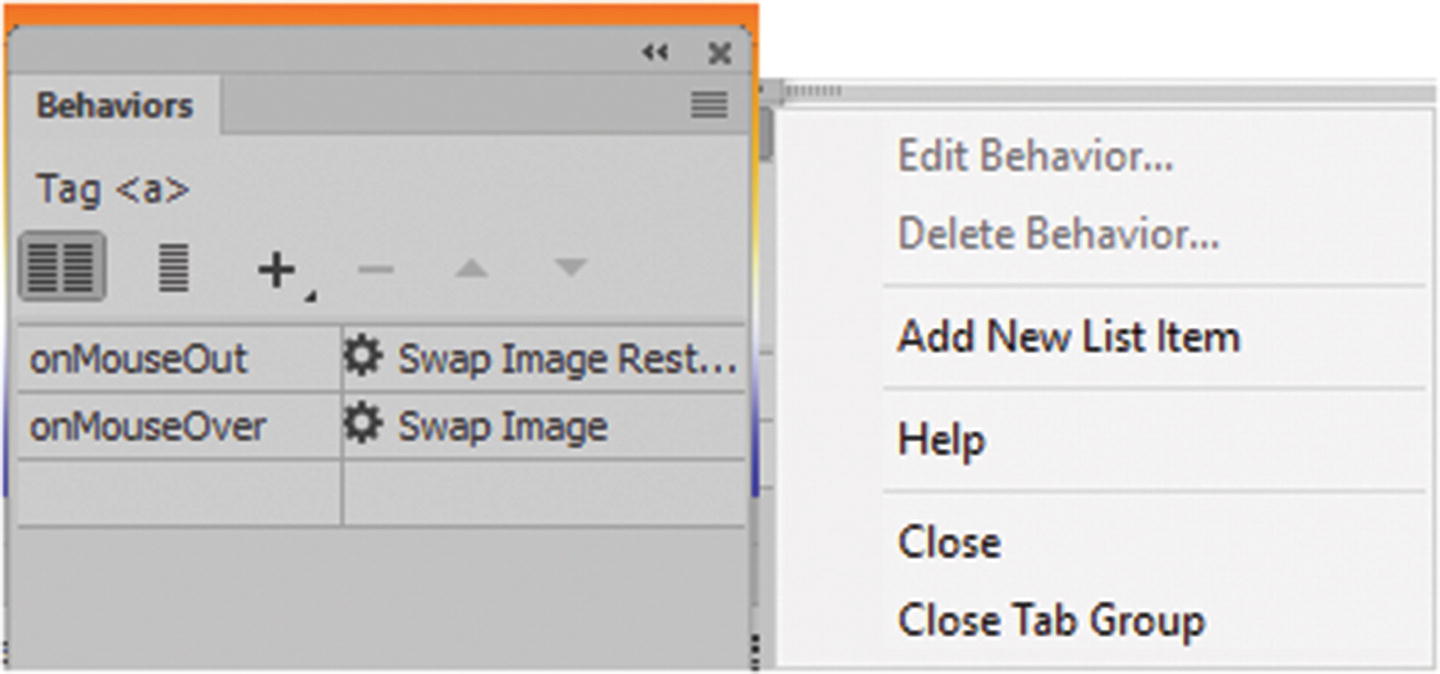This screenshot has width=1440, height=674.
Task: Collapse the panel with double-arrow icon
Action: [655, 53]
